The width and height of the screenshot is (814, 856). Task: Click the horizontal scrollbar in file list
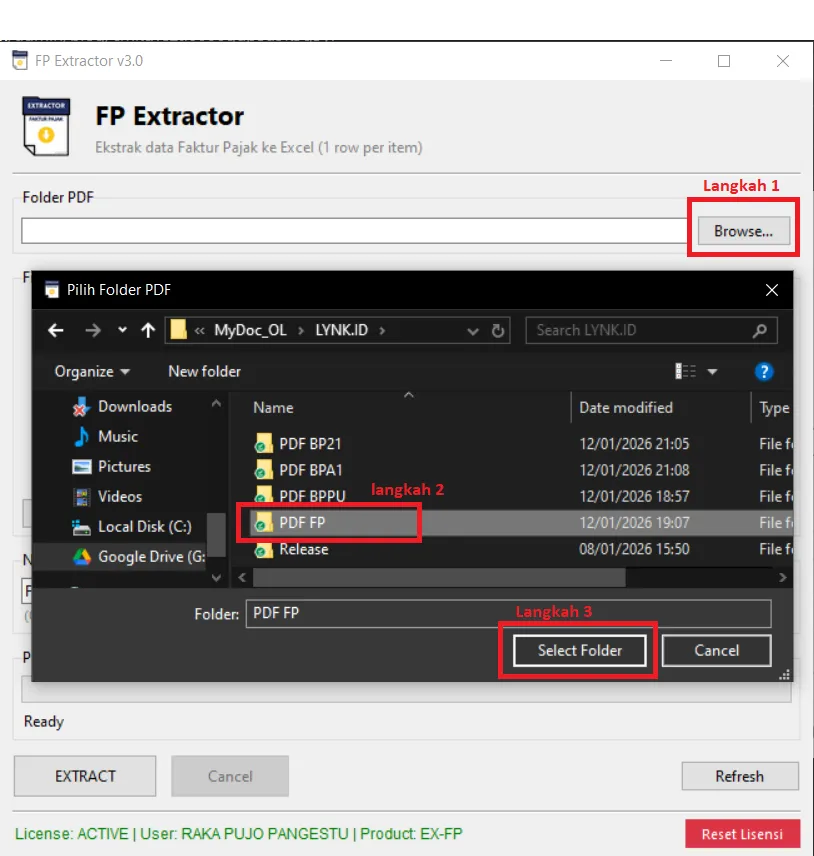[x=438, y=578]
